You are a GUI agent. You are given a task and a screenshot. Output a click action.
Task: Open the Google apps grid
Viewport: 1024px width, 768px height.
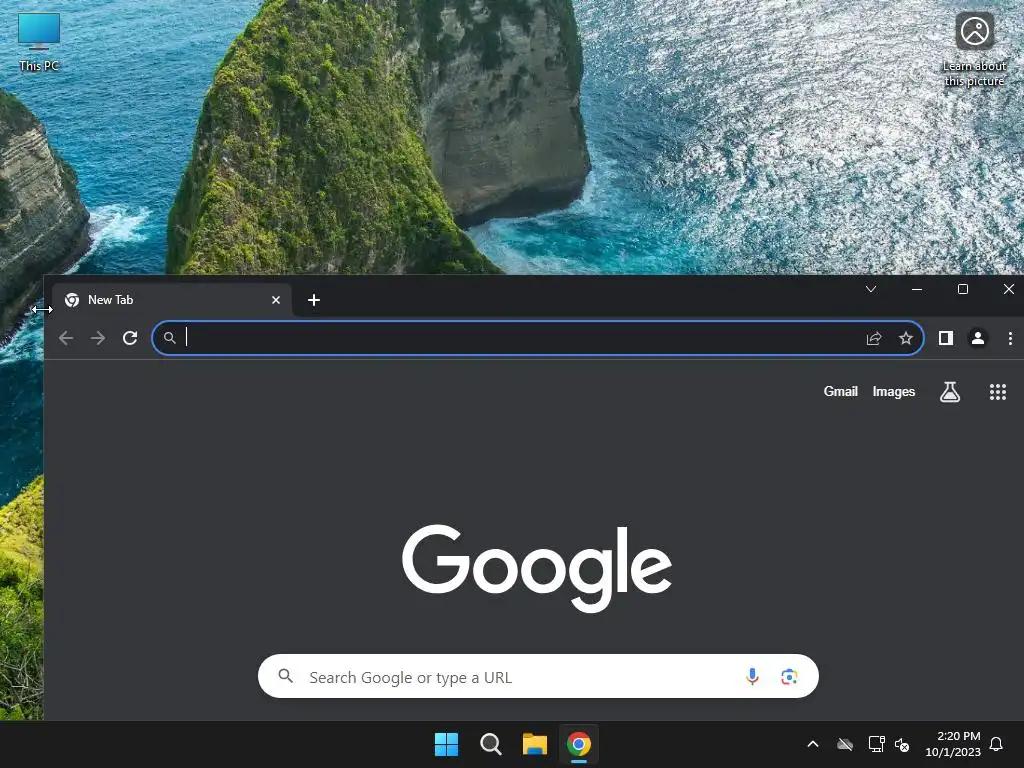997,391
